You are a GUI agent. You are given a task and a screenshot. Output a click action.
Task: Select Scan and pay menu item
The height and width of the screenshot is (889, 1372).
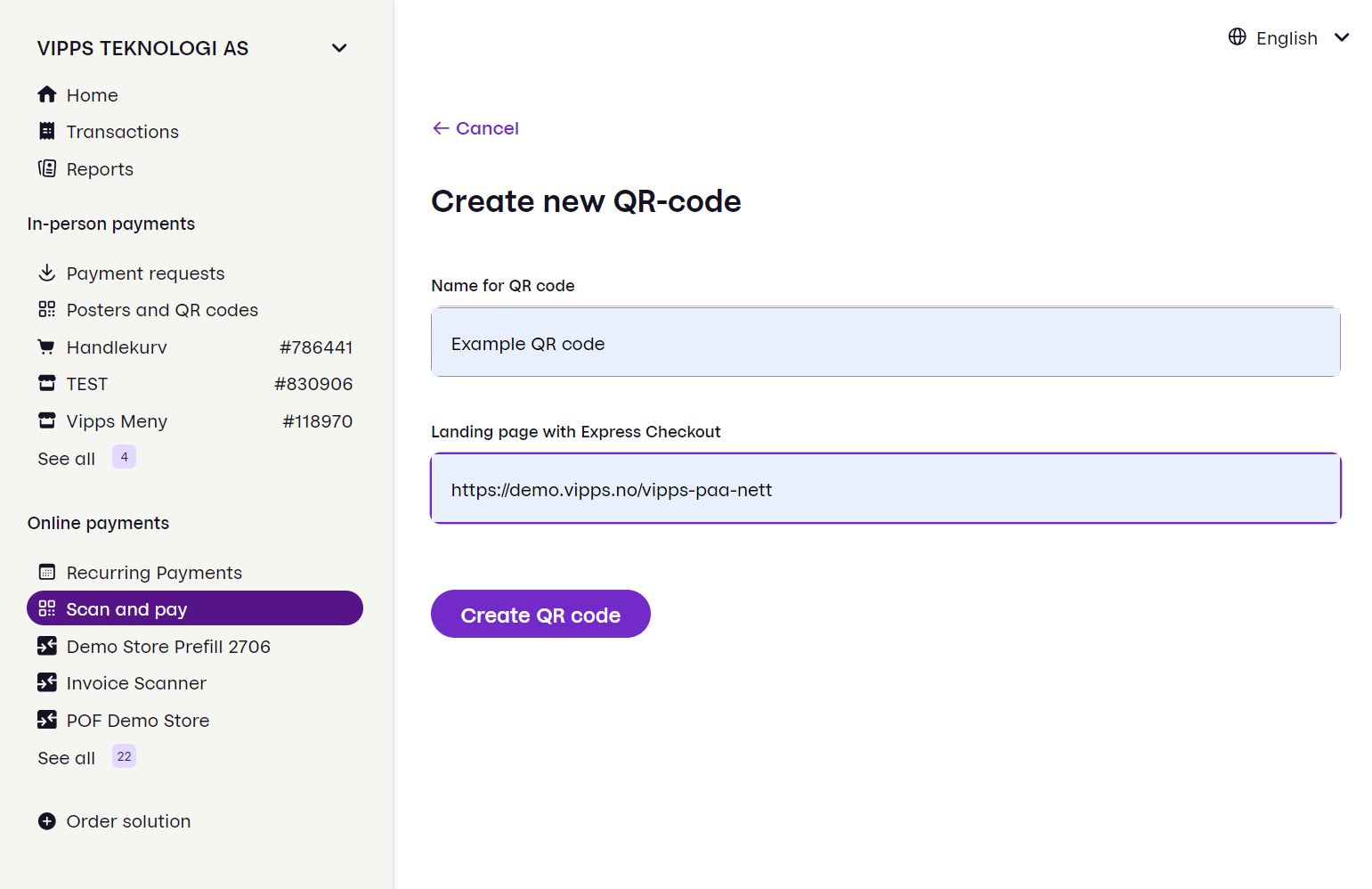click(x=195, y=608)
